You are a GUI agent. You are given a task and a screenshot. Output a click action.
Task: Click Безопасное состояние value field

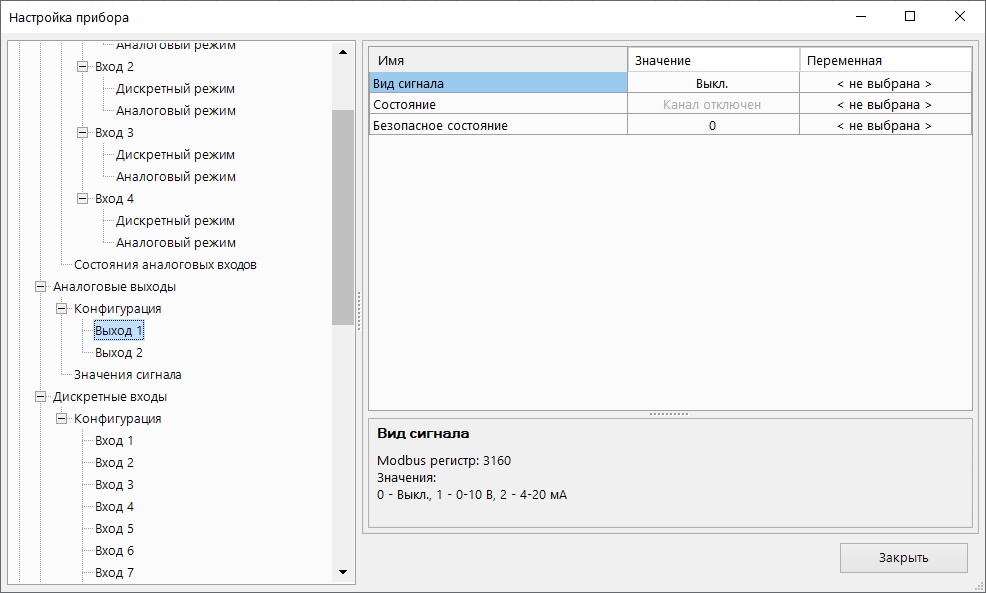712,126
